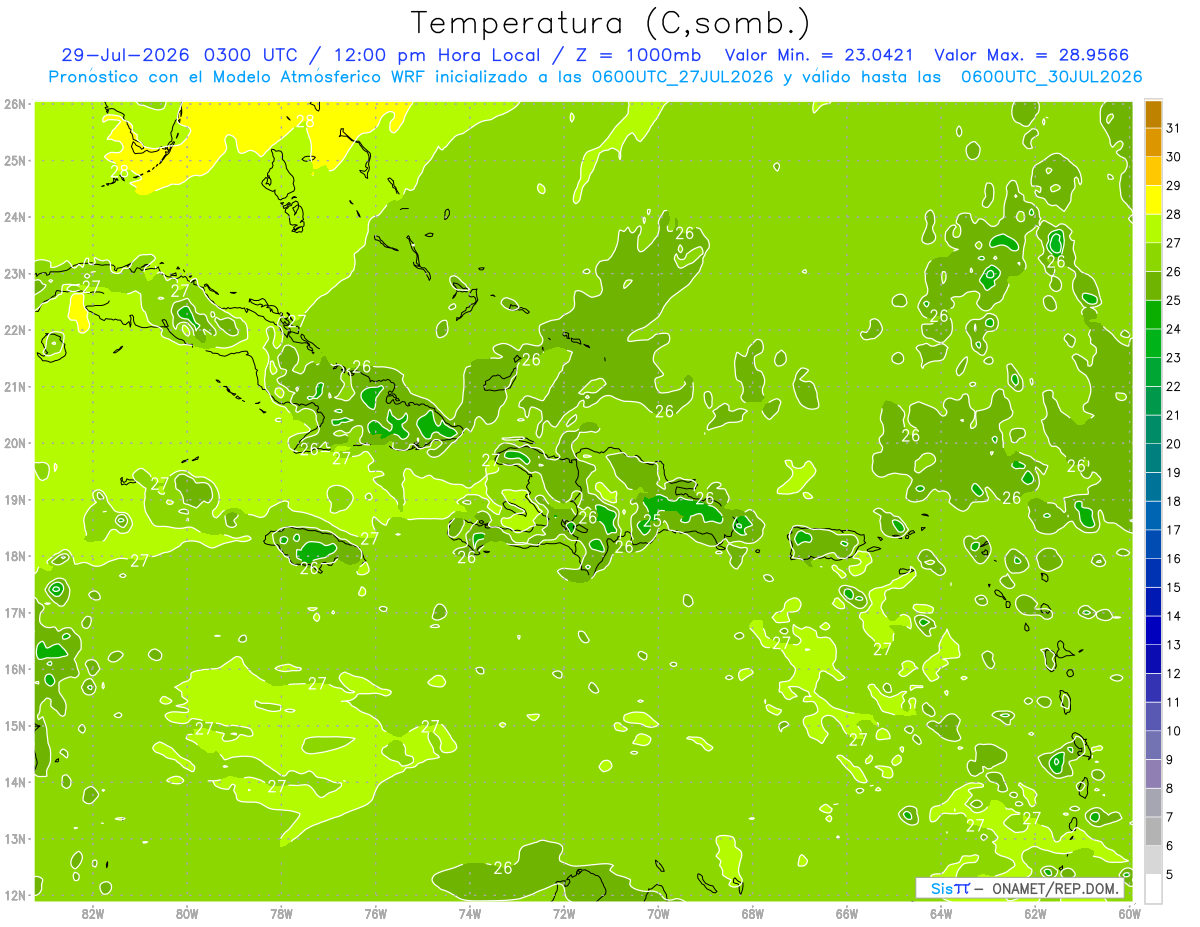This screenshot has height=927, width=1200.
Task: Click the 13N latitude axis label
Action: pos(15,838)
